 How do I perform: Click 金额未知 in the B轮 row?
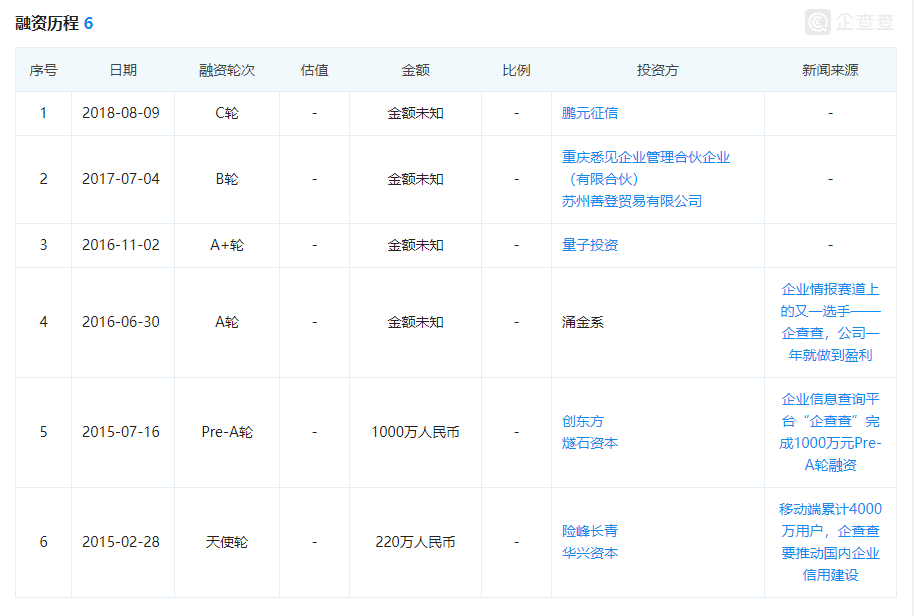click(x=415, y=179)
